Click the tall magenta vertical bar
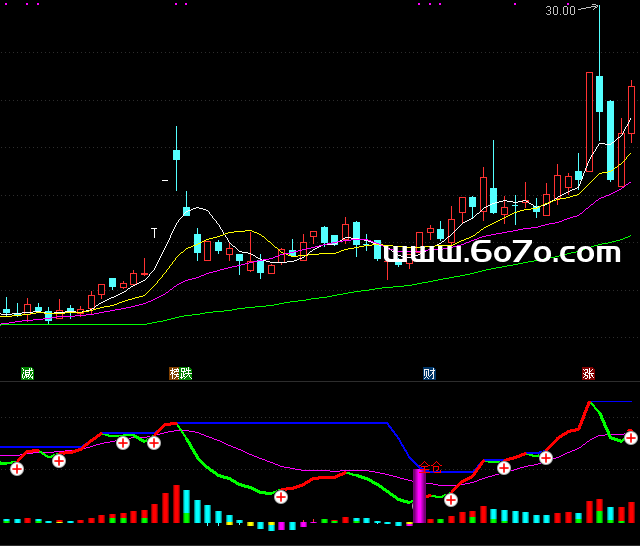The height and width of the screenshot is (546, 640). [419, 495]
